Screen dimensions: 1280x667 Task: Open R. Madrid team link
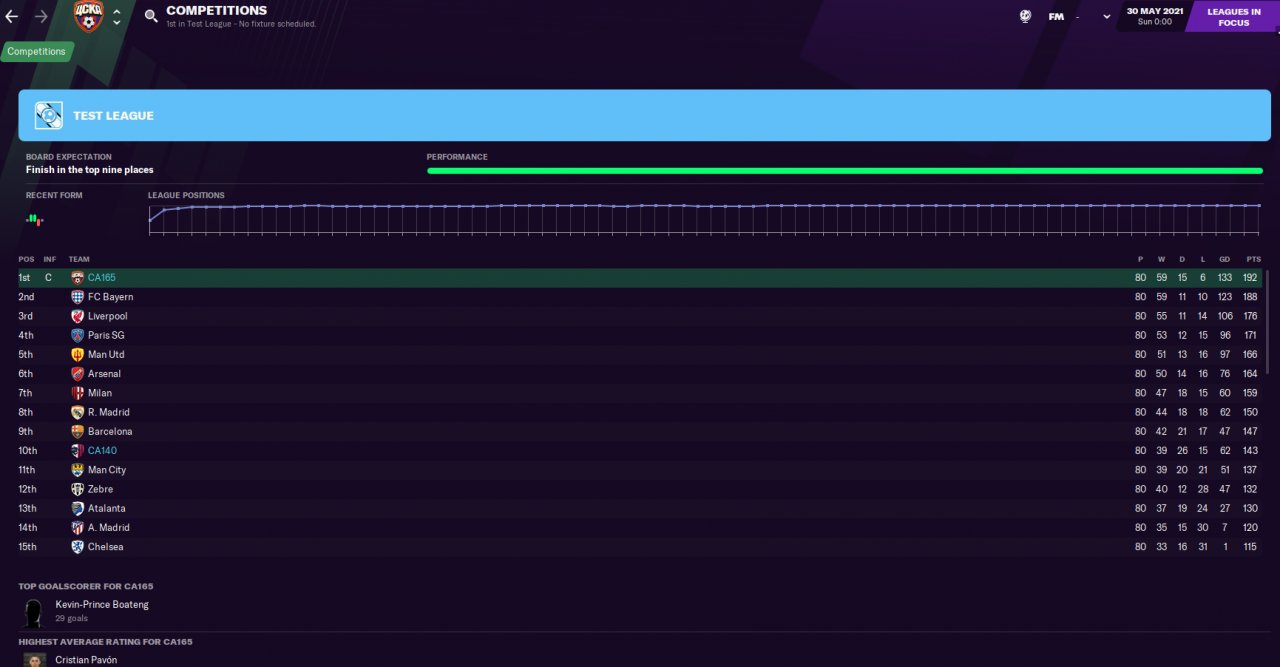pos(109,412)
